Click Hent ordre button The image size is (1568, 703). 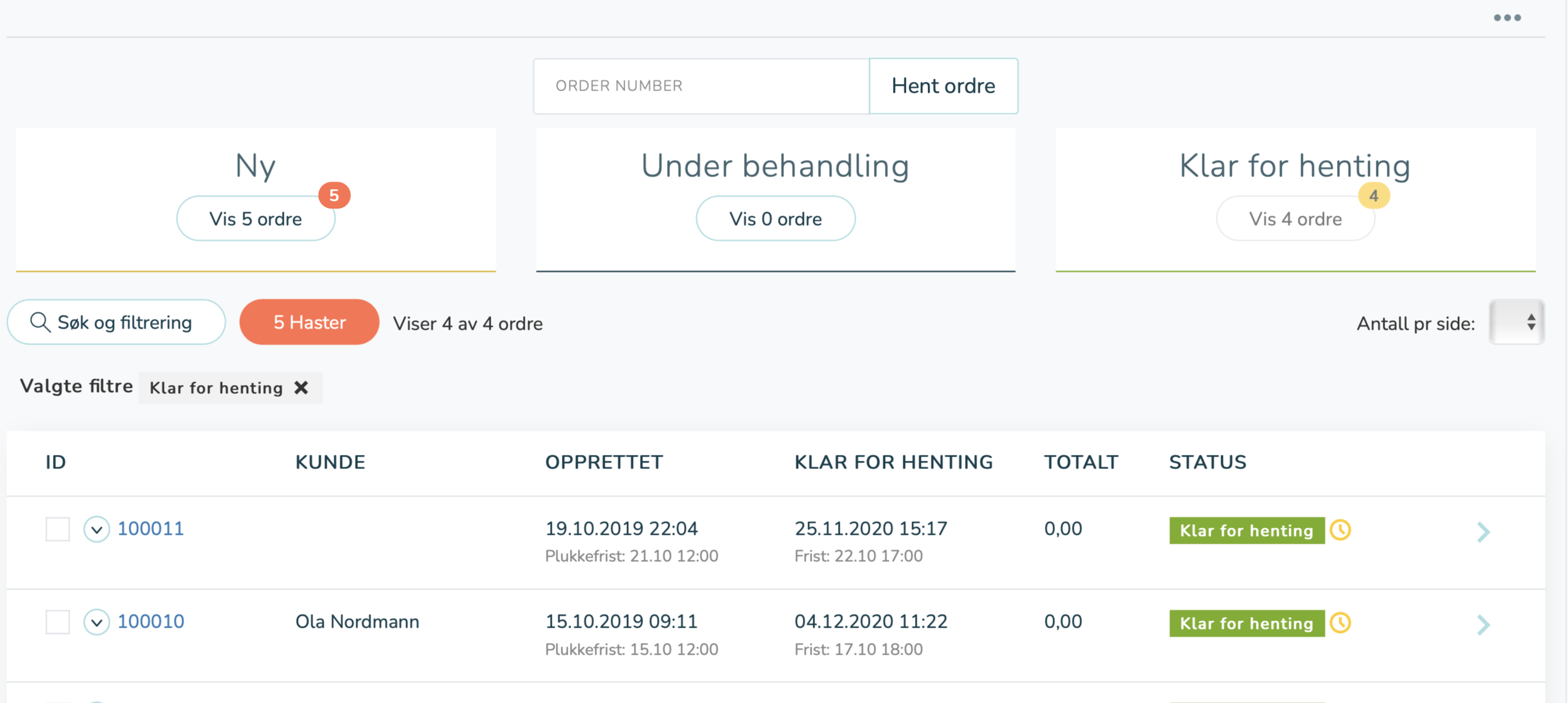coord(943,86)
